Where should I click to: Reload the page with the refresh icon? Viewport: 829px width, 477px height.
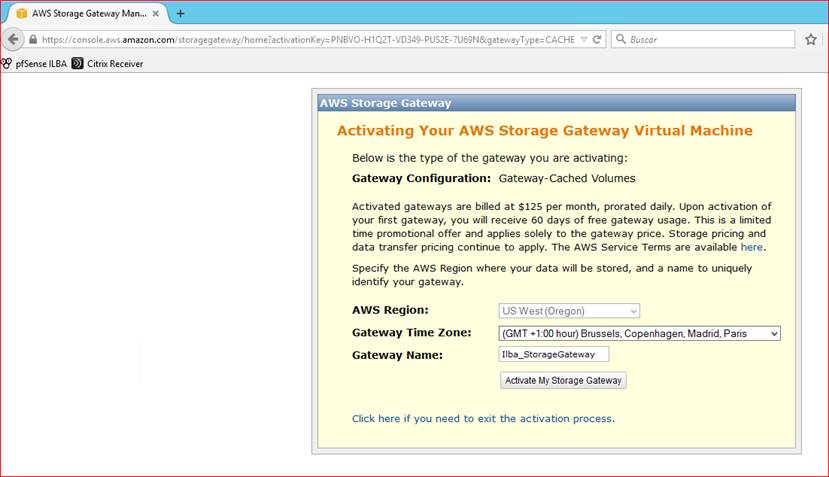[597, 40]
